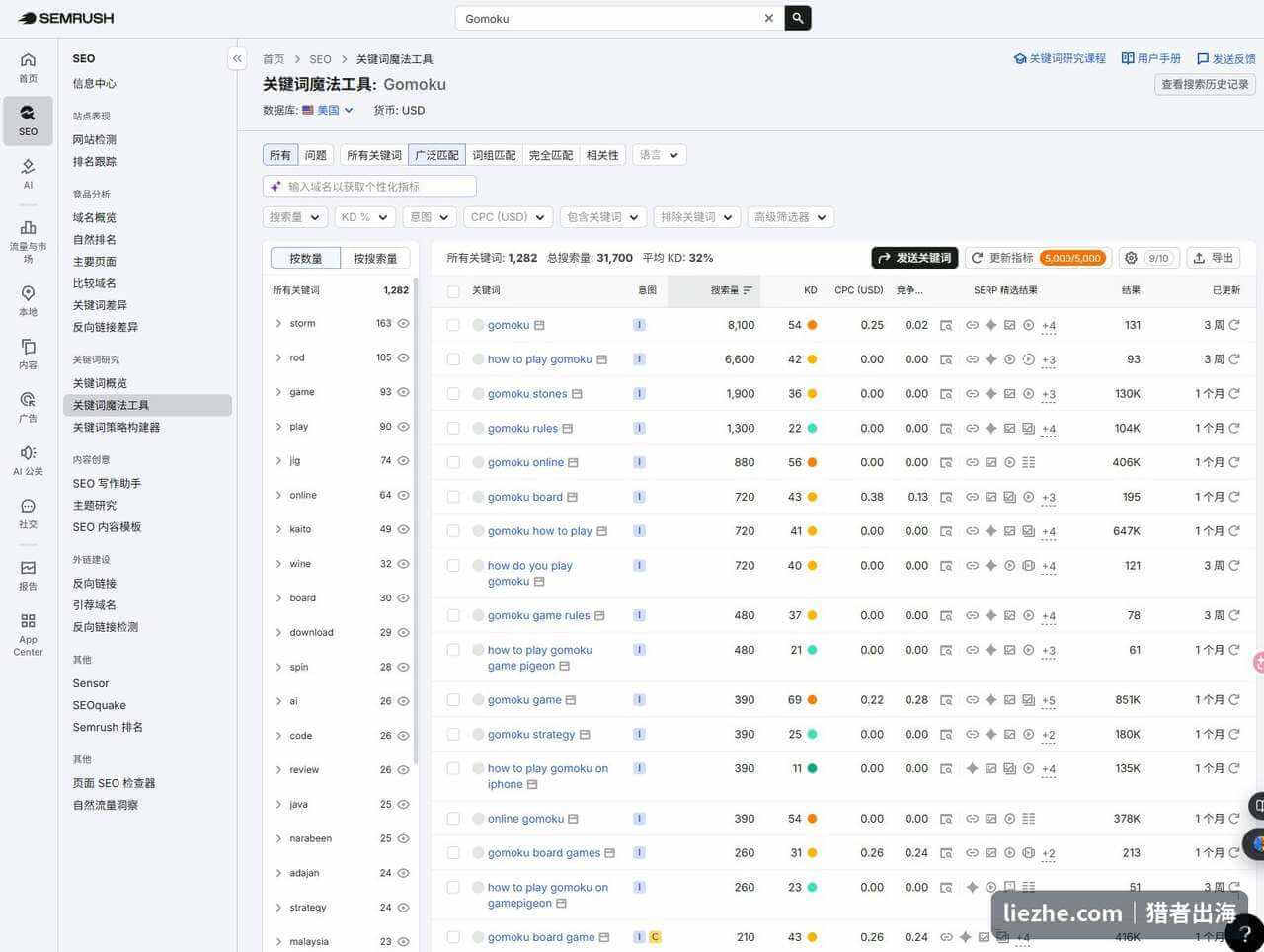Screen dimensions: 1264x952
Task: Click the search magnifier button
Action: coord(798,18)
